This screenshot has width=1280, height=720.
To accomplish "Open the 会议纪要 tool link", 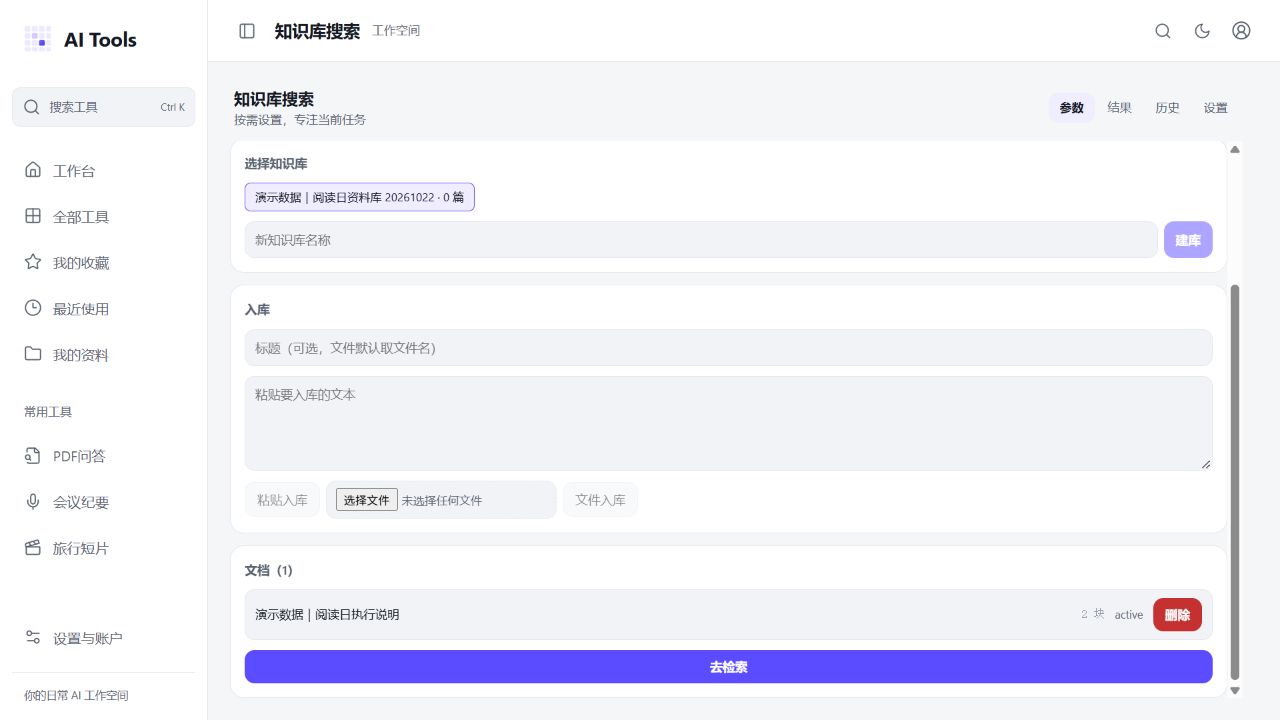I will point(104,503).
